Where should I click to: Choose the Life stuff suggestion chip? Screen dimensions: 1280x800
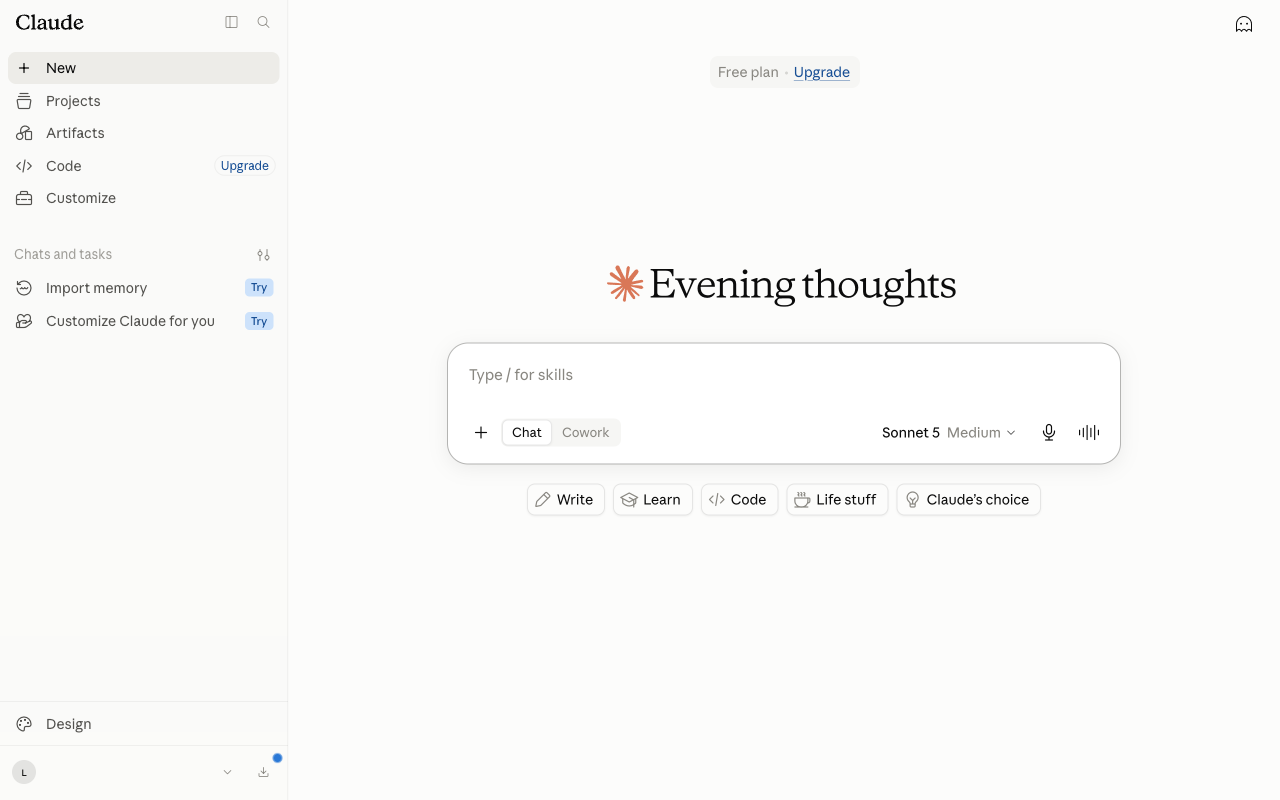coord(837,500)
